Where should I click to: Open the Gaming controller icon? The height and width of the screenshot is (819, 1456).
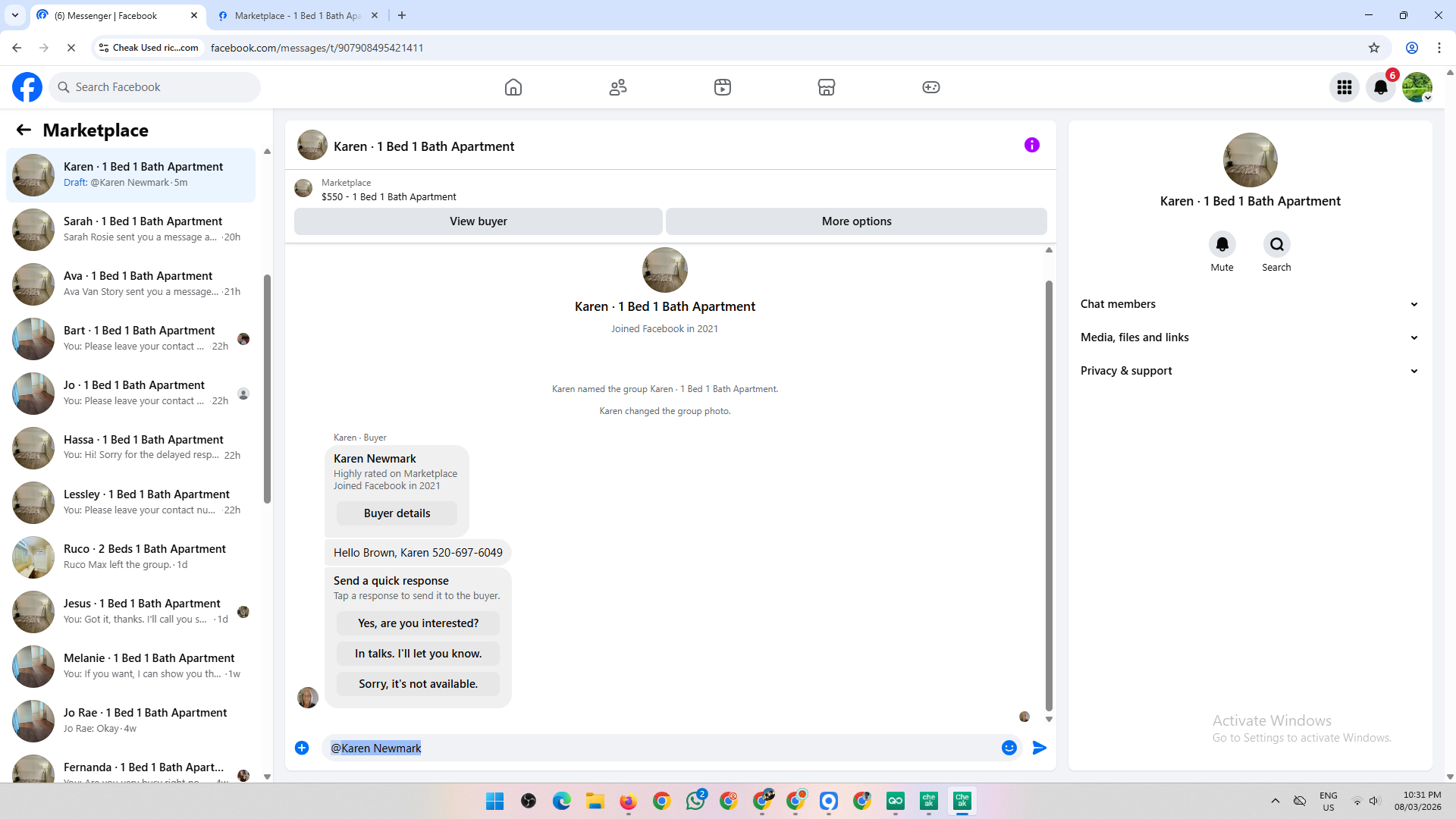[x=930, y=87]
